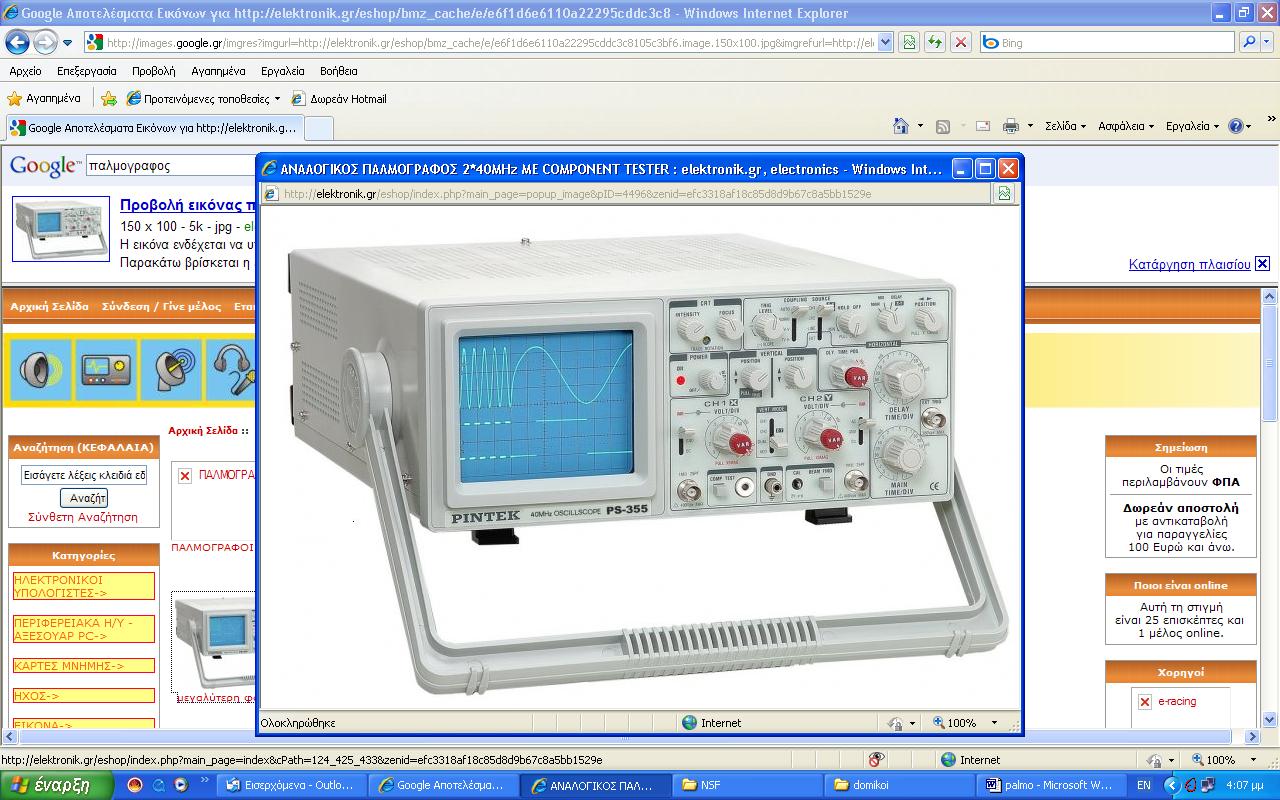Go to Αρχική Σελίδα in orange navigation bar

tap(50, 307)
